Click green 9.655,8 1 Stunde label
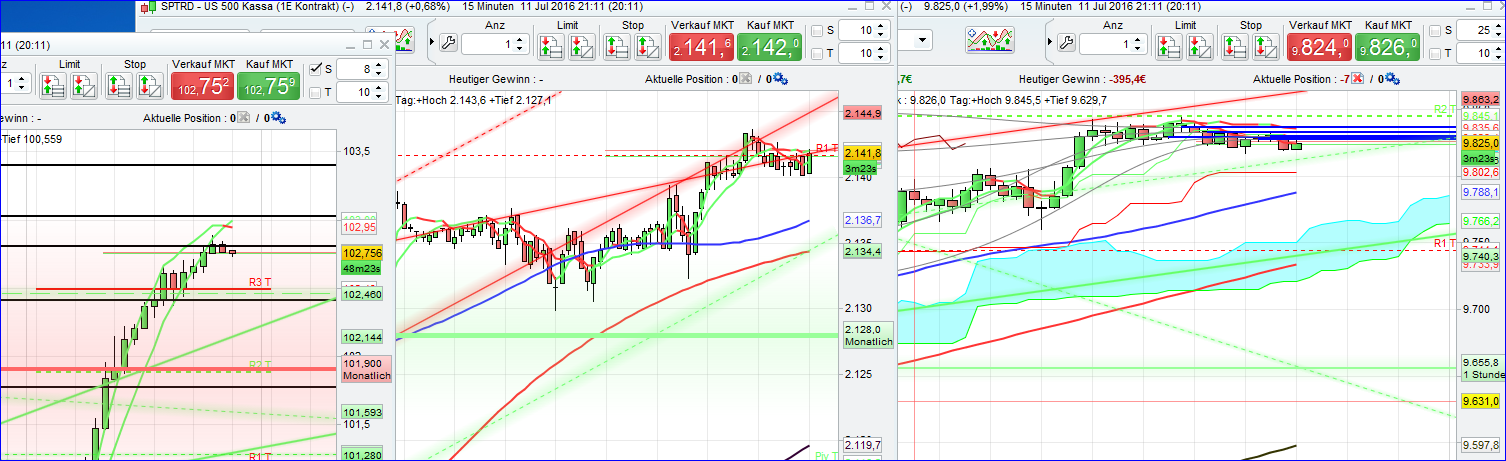The height and width of the screenshot is (461, 1506). 1483,368
